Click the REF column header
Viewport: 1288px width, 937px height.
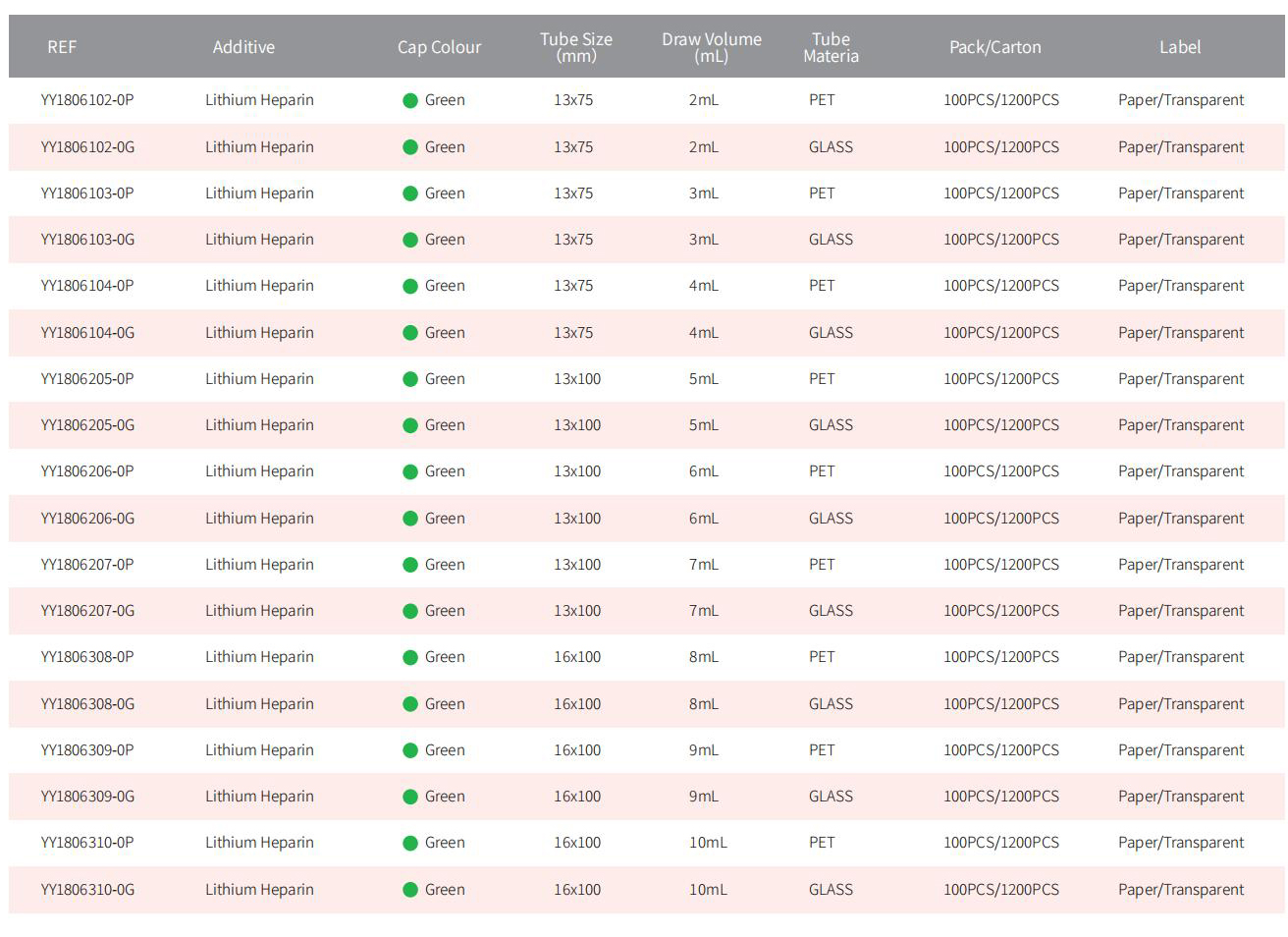(x=62, y=47)
